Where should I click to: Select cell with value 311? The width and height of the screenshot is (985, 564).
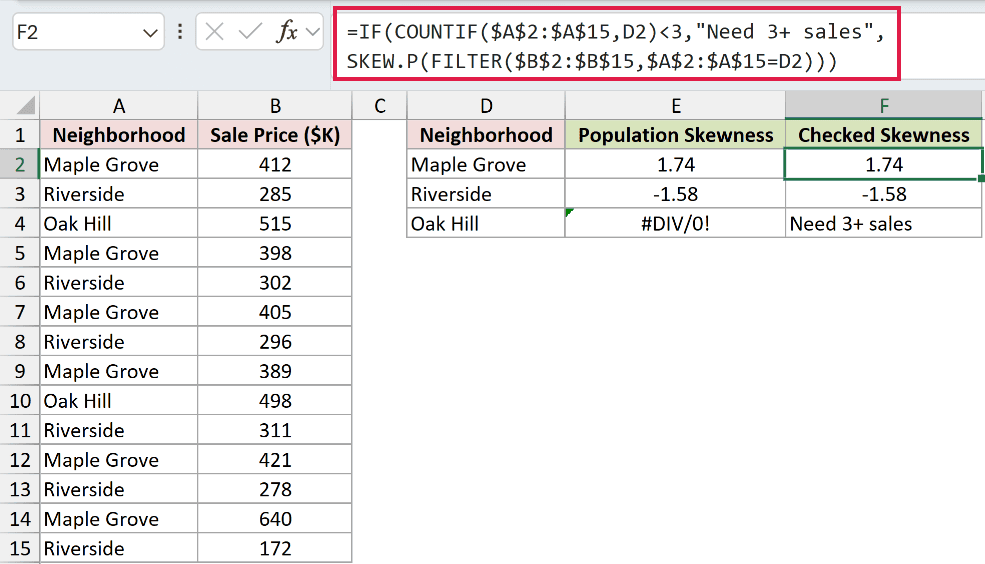pos(275,430)
